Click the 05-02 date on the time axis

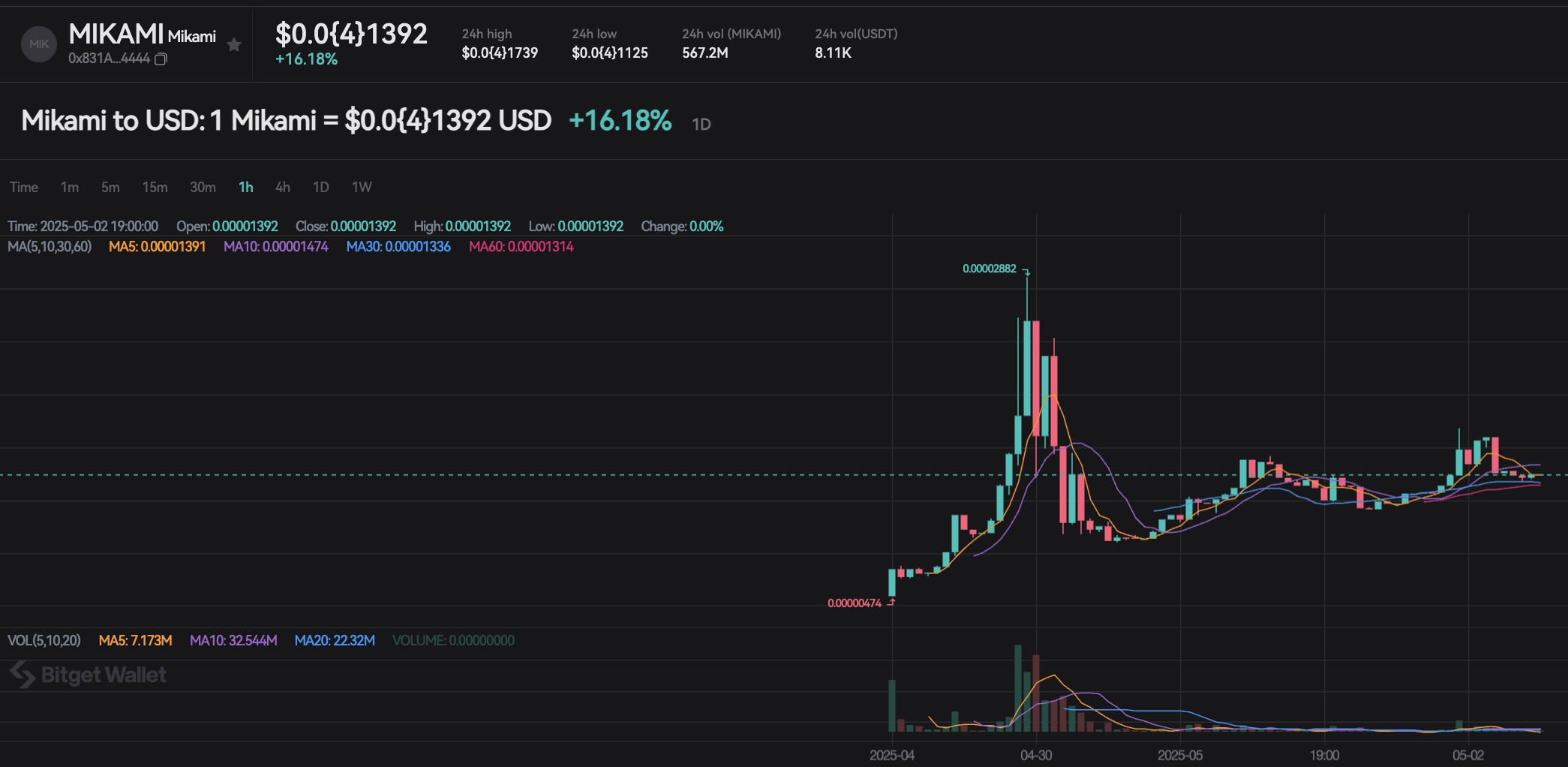tap(1468, 755)
